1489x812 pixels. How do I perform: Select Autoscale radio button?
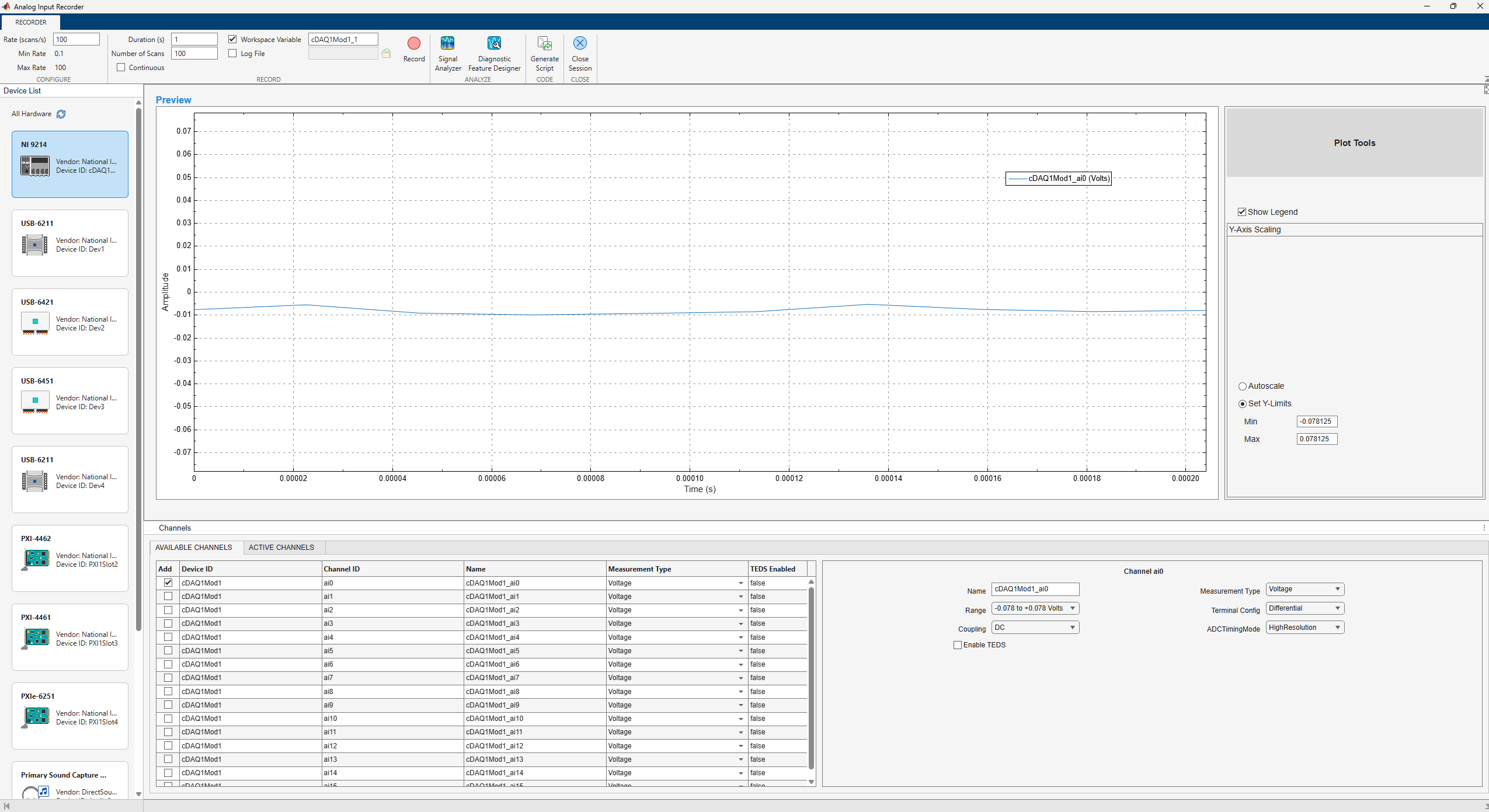[1243, 386]
